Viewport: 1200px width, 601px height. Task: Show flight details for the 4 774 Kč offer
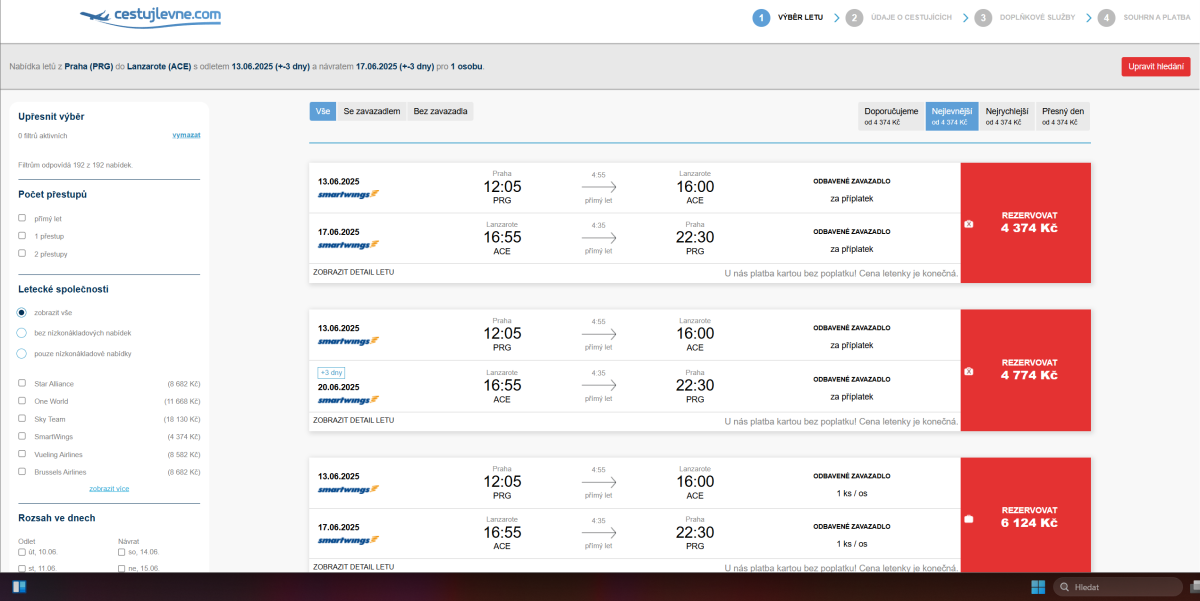pos(353,420)
